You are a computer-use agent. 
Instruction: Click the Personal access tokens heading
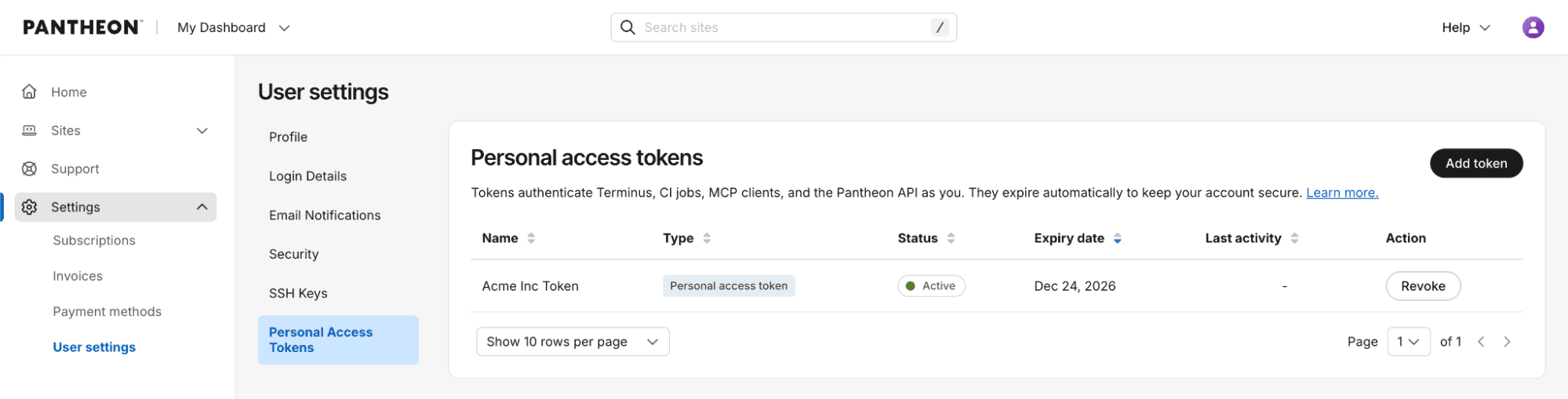tap(587, 158)
